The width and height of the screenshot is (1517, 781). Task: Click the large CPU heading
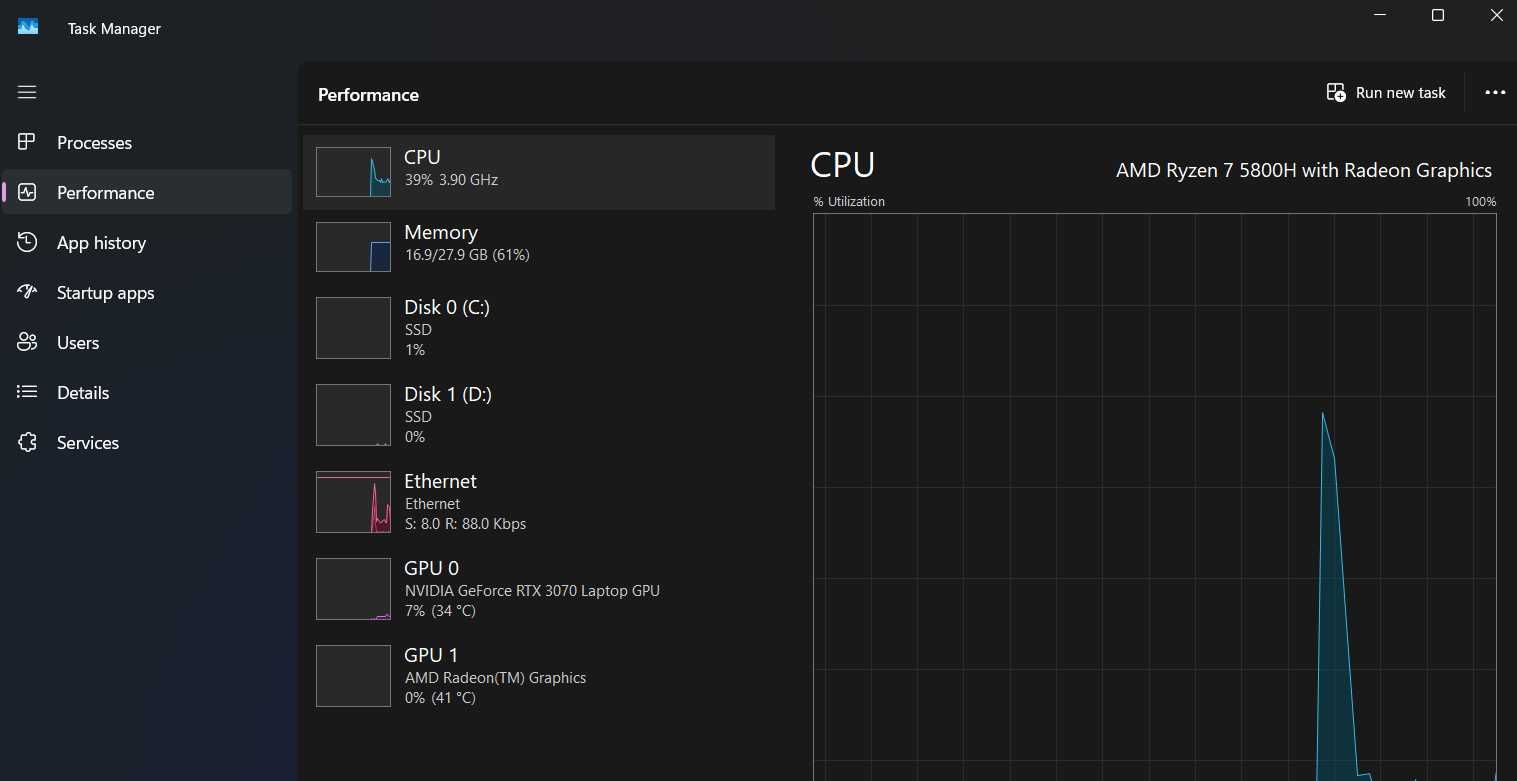coord(843,165)
